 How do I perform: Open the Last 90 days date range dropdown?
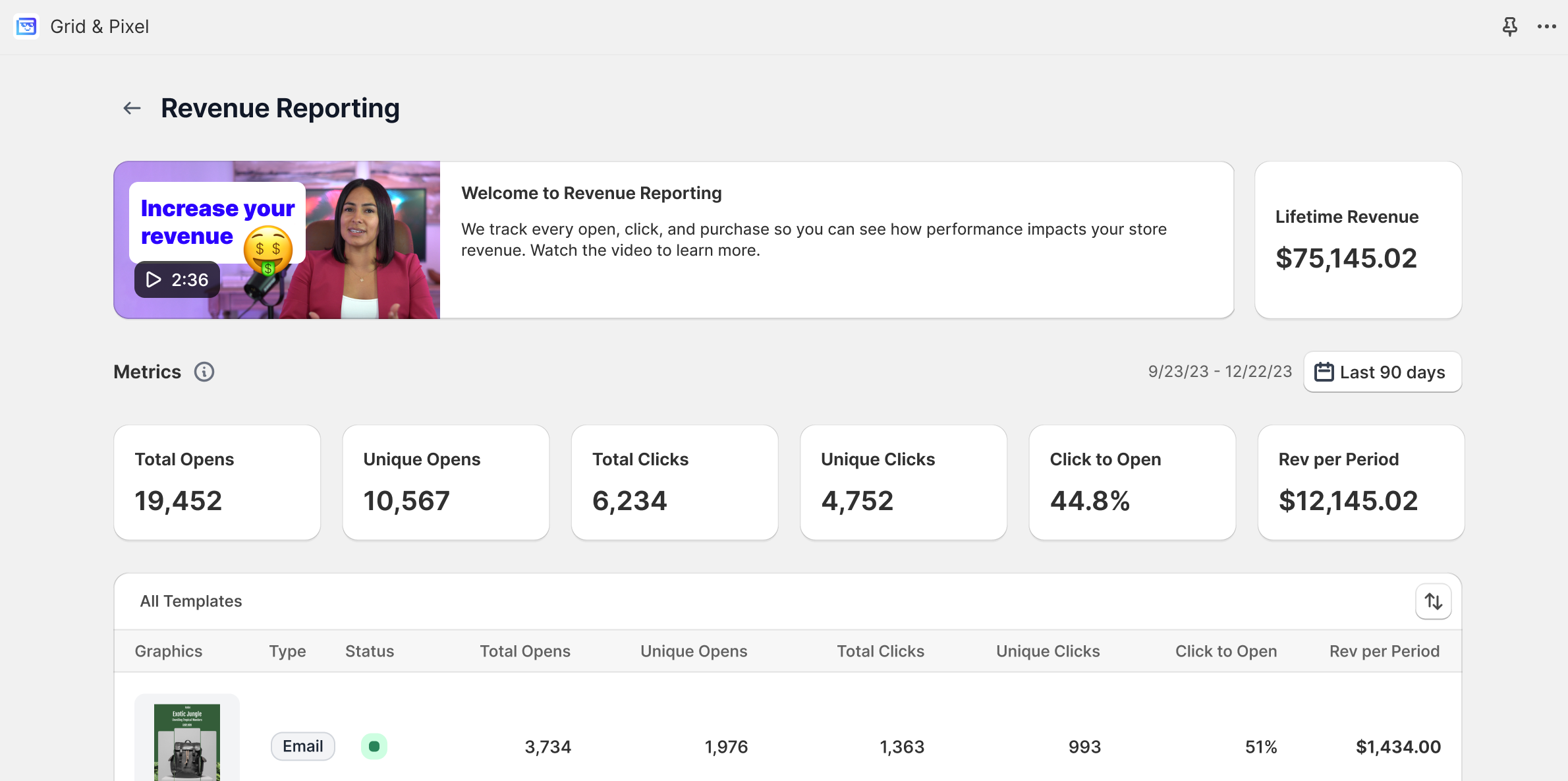(x=1382, y=371)
